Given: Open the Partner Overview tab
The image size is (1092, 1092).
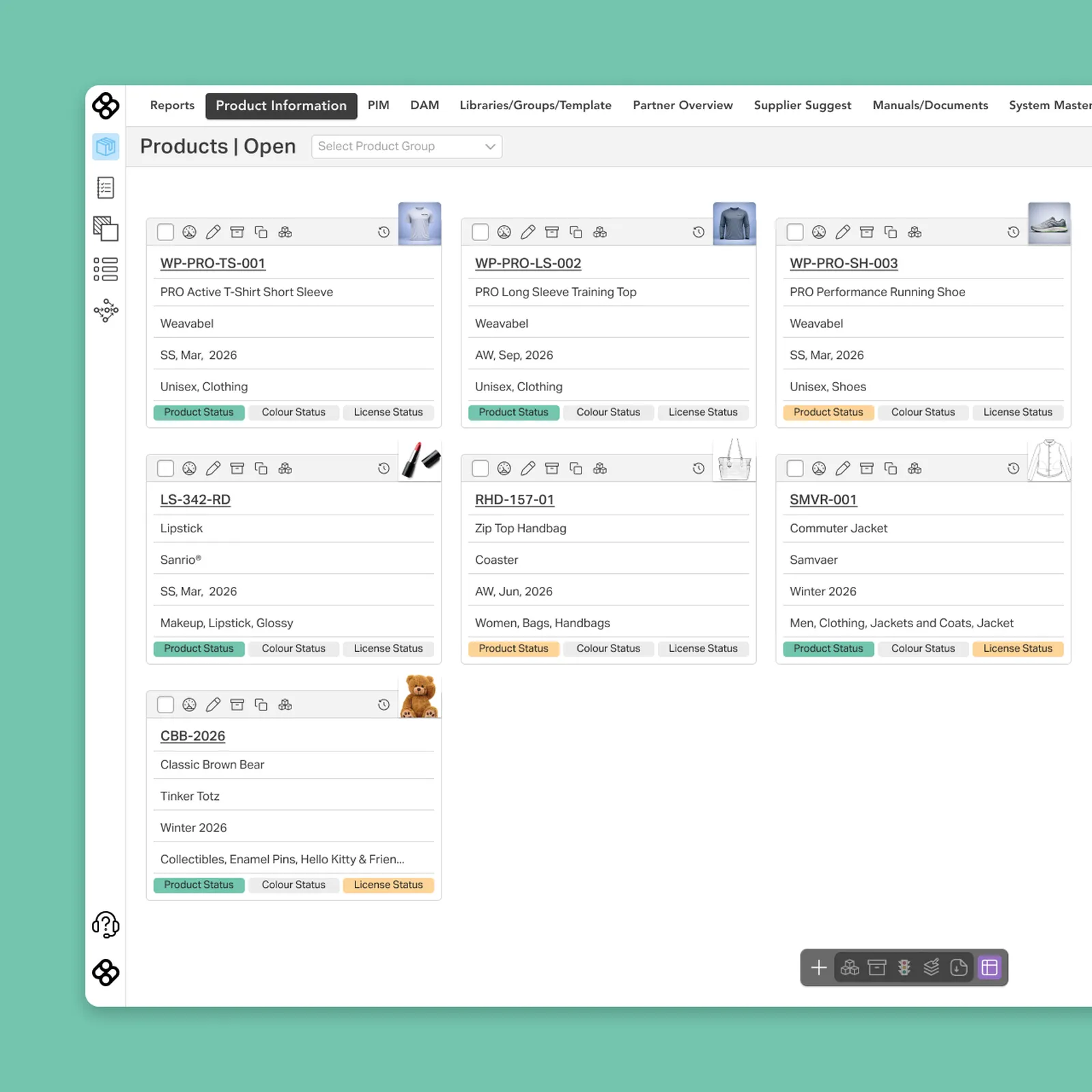Looking at the screenshot, I should [682, 106].
